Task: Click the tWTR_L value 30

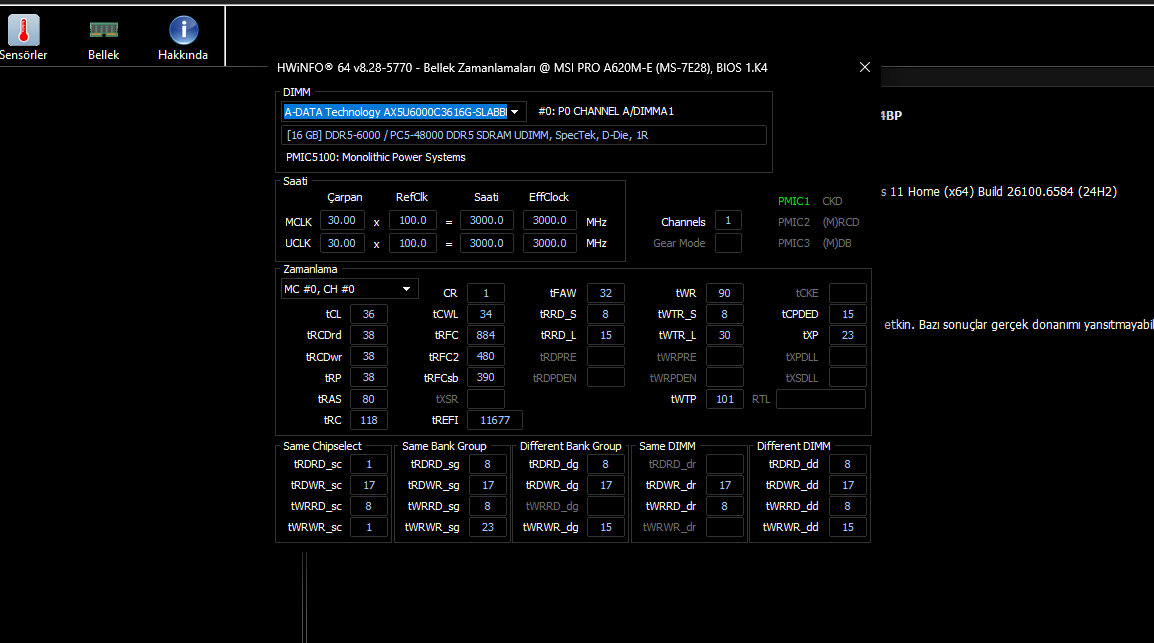Action: tap(725, 335)
